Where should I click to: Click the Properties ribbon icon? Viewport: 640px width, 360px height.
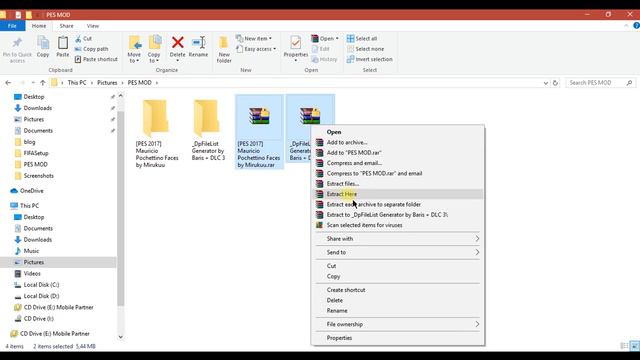[296, 42]
